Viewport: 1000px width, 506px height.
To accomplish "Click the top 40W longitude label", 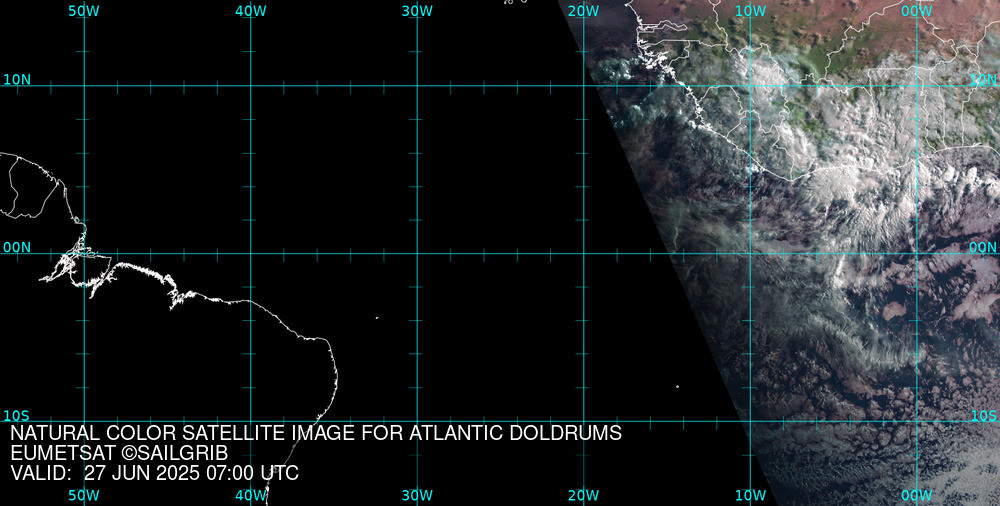I will 251,11.
